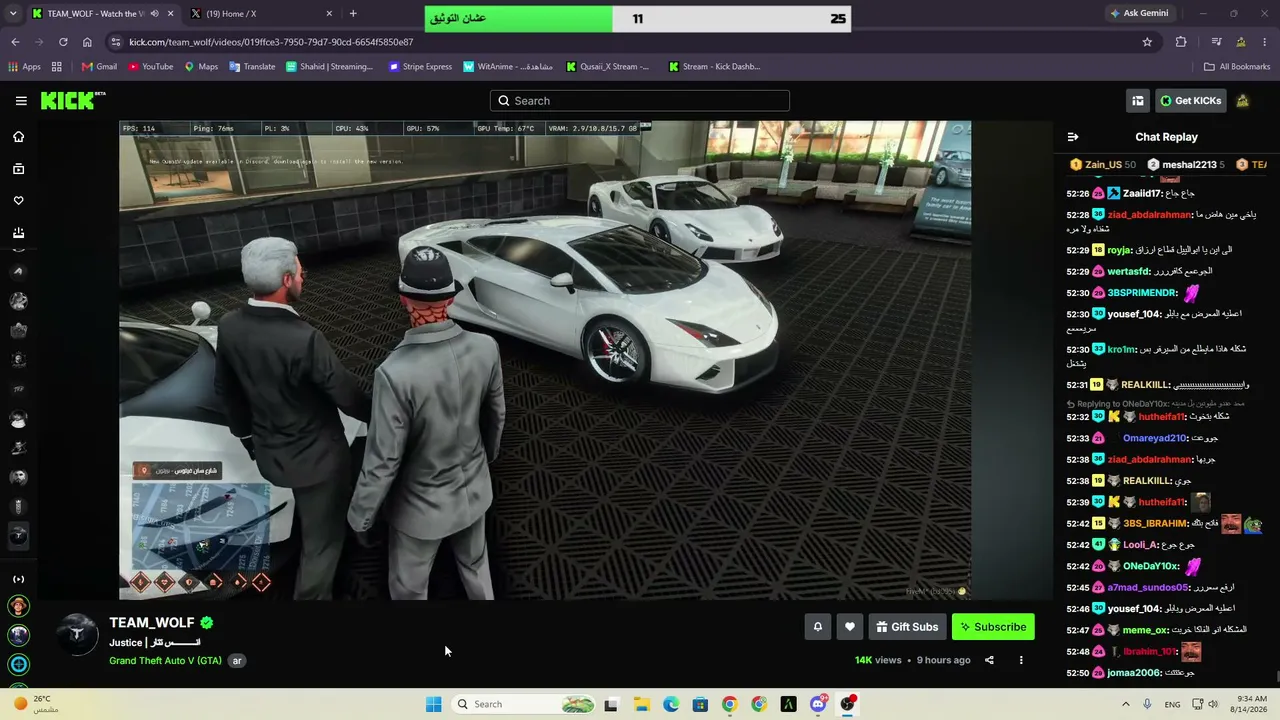Share this video

tap(989, 660)
